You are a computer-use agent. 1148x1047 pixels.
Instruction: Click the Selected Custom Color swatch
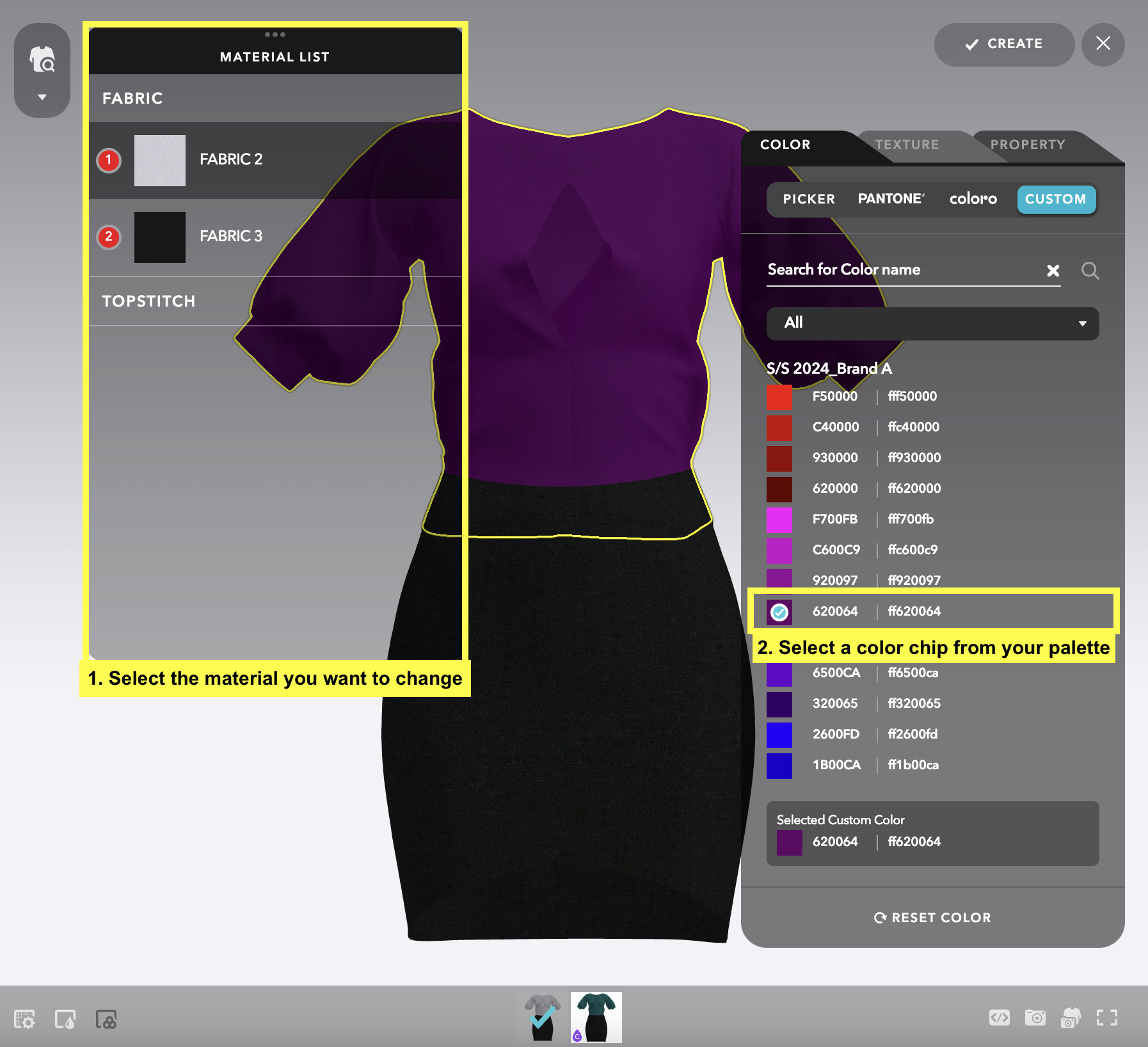click(x=789, y=842)
